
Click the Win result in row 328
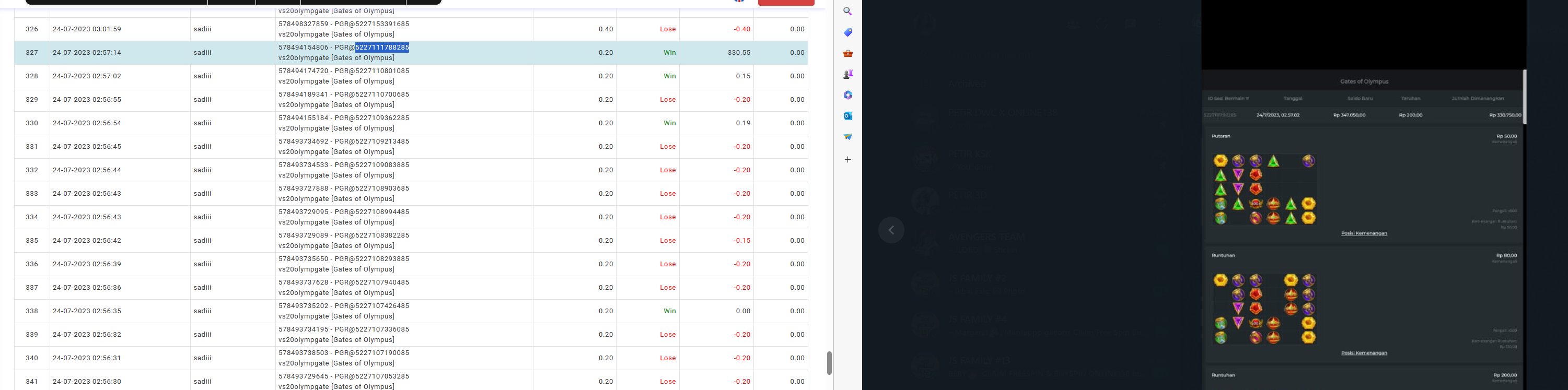pos(669,76)
